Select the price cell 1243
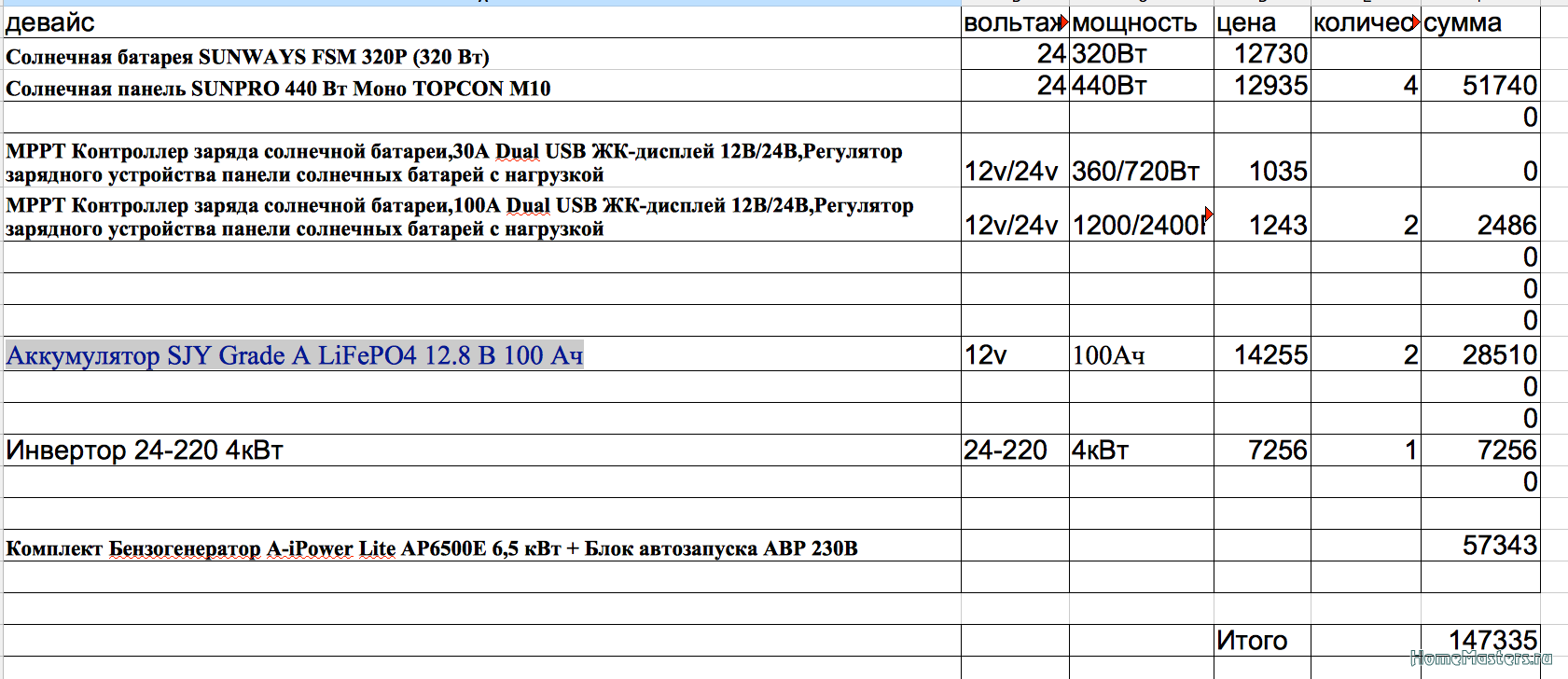The image size is (1568, 679). (x=1262, y=215)
